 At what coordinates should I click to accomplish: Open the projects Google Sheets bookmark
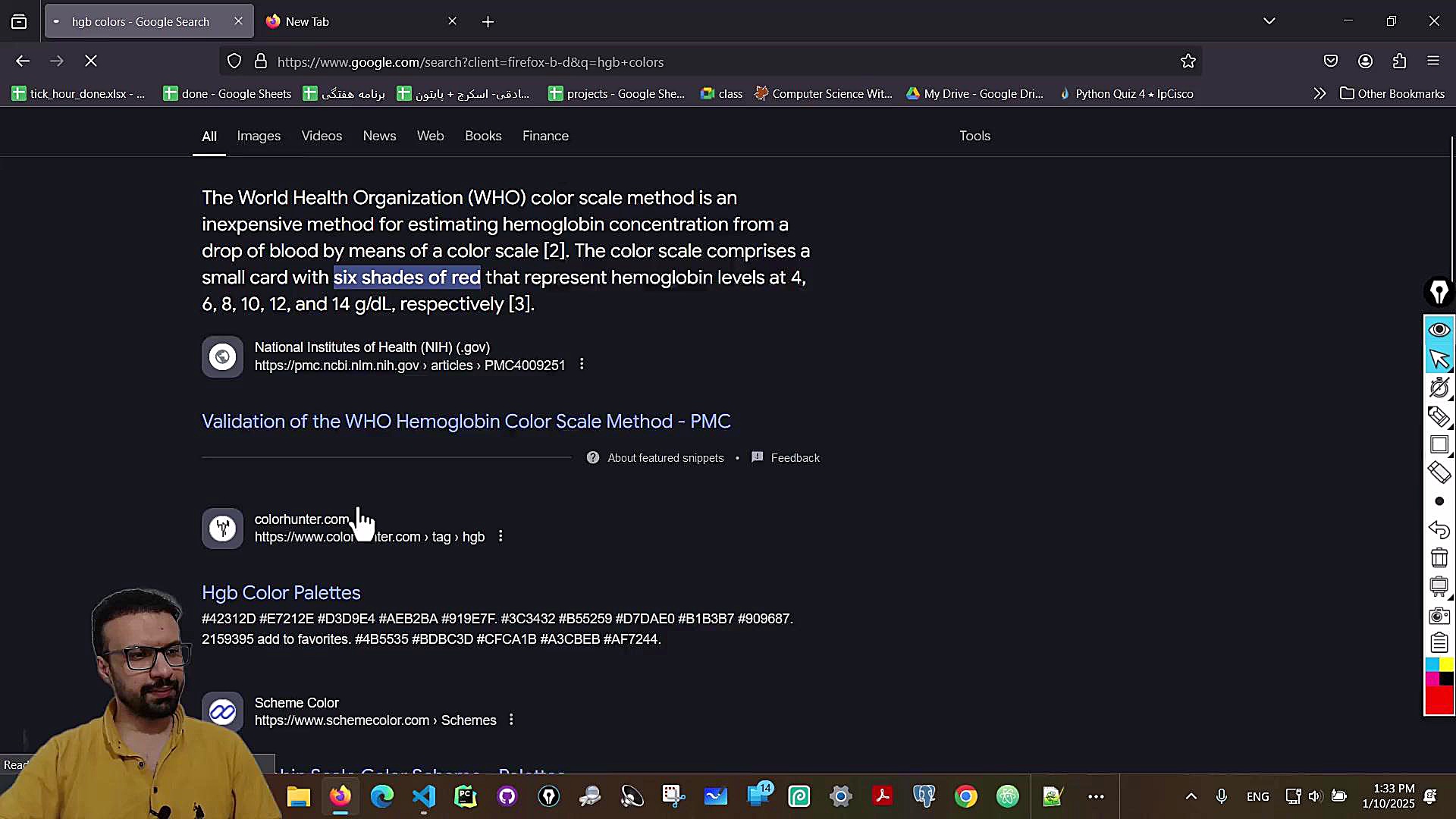pyautogui.click(x=617, y=93)
